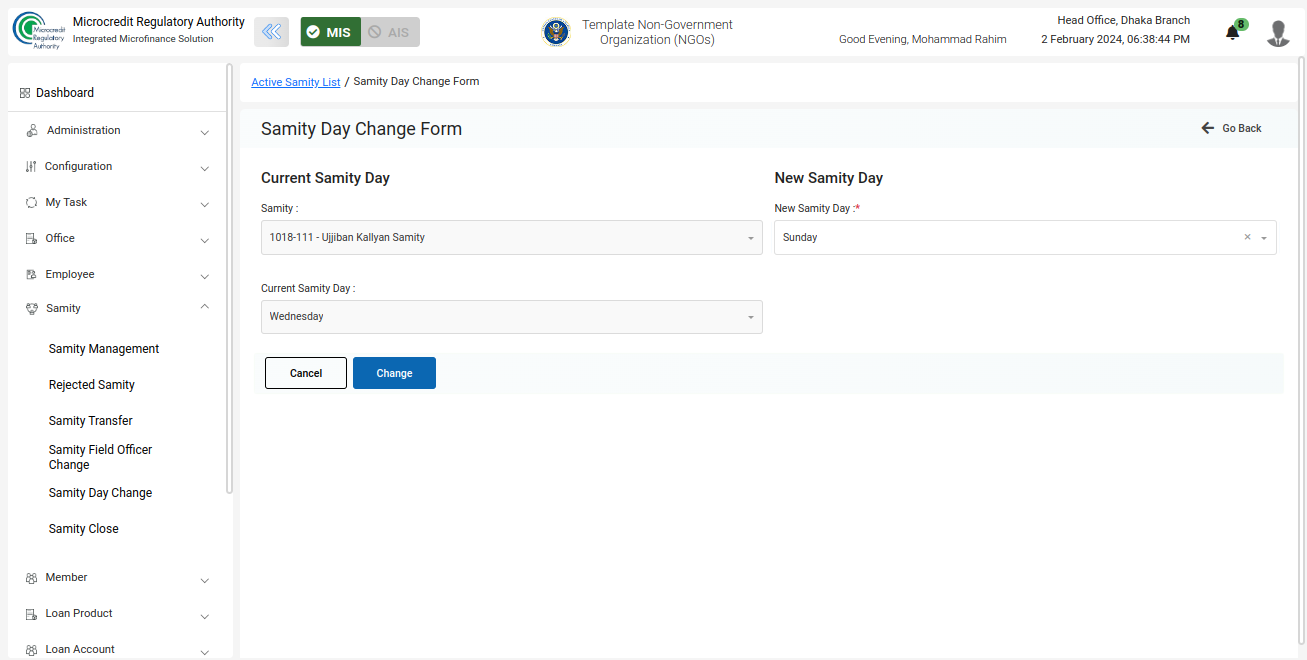Click the Dashboard grid icon
Screen dimensions: 1307x660
coord(25,93)
